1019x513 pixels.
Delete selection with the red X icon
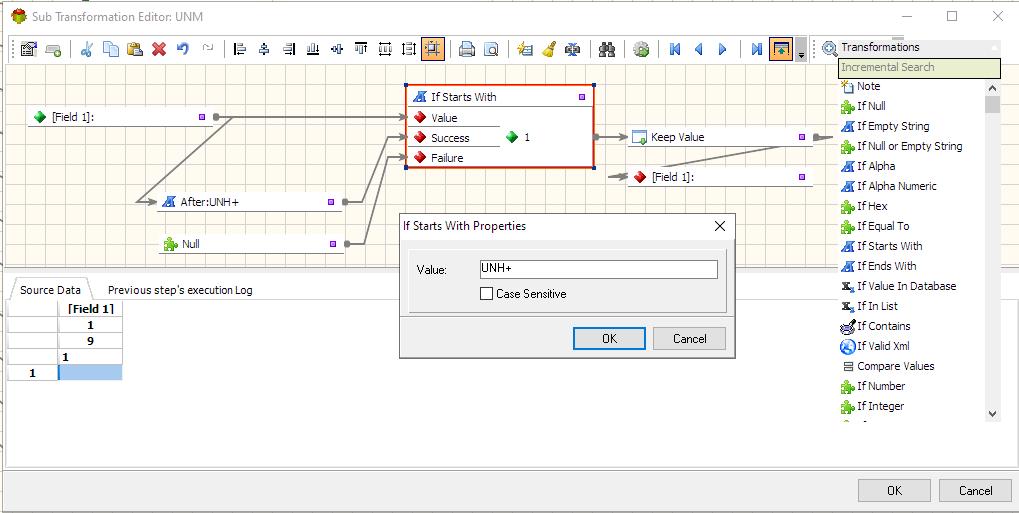coord(159,49)
